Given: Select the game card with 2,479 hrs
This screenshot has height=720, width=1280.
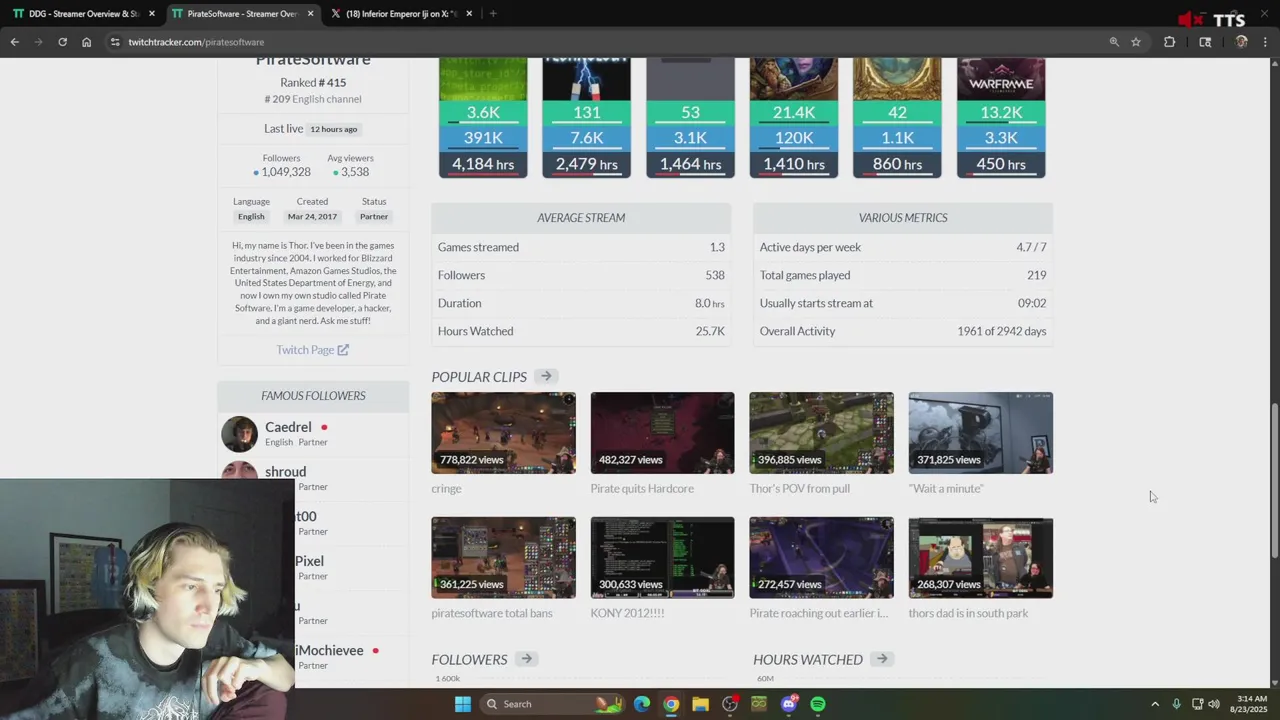Looking at the screenshot, I should (x=586, y=118).
